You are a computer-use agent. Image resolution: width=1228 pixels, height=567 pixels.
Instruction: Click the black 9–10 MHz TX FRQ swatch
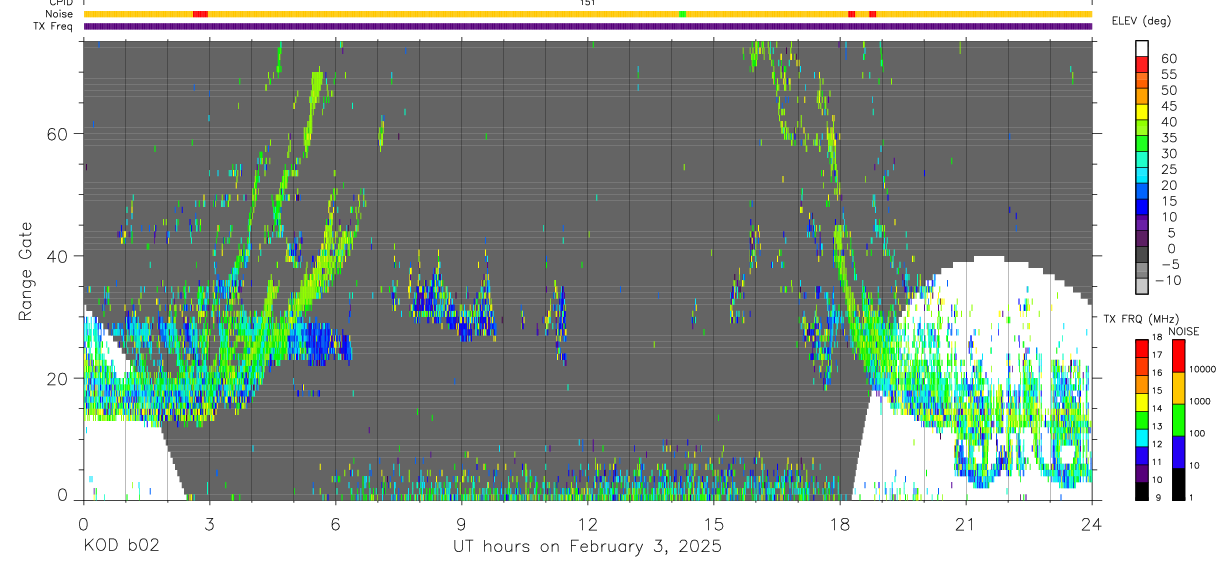(1142, 491)
